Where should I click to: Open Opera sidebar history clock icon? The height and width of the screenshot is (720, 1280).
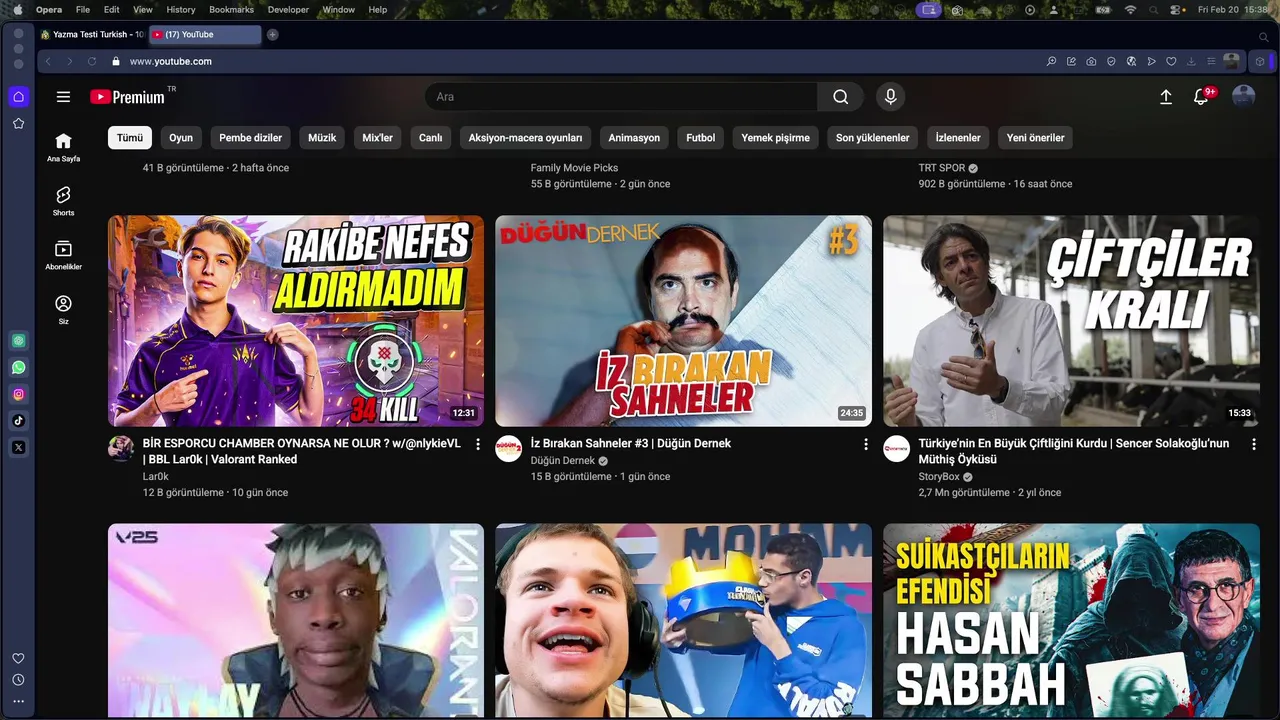click(18, 680)
